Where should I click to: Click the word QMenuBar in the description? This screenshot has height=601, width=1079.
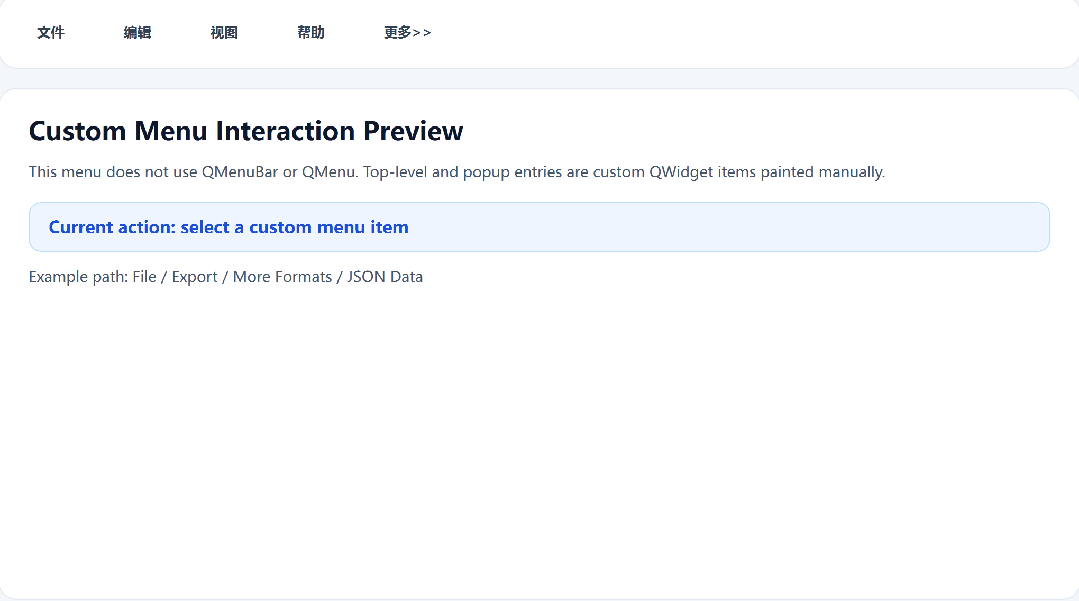coord(239,172)
